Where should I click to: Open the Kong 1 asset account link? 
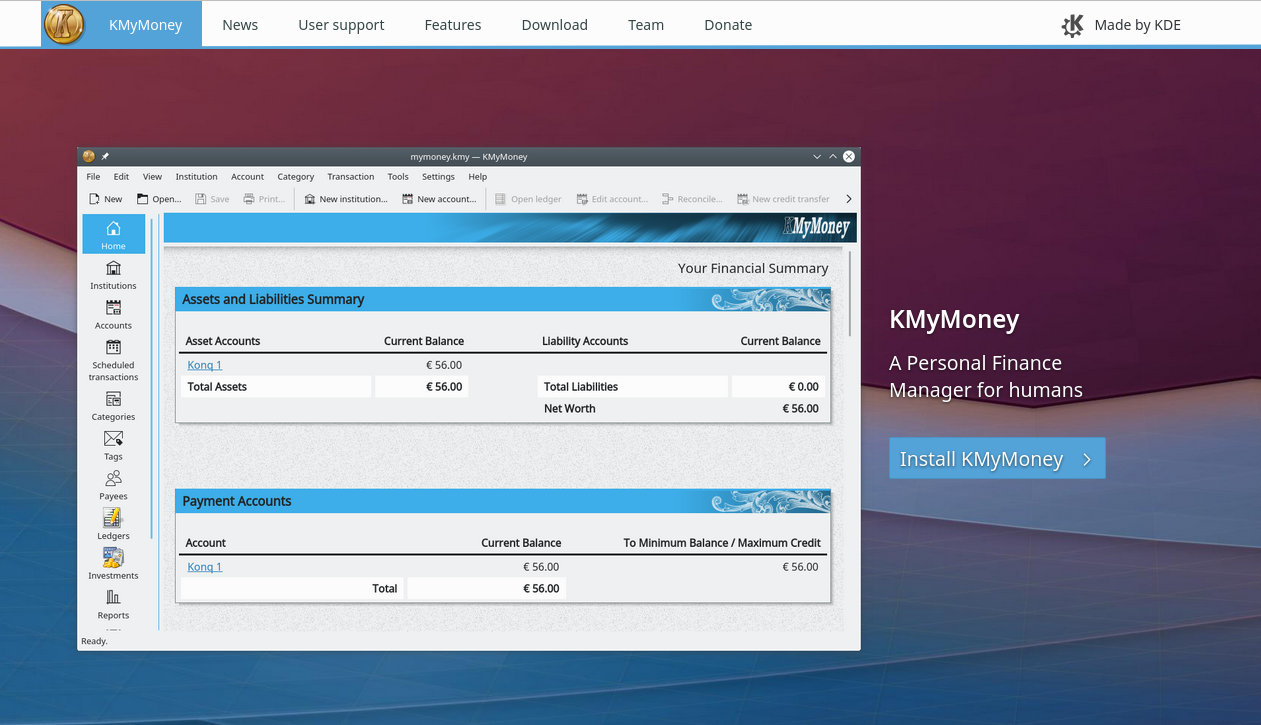[x=204, y=365]
